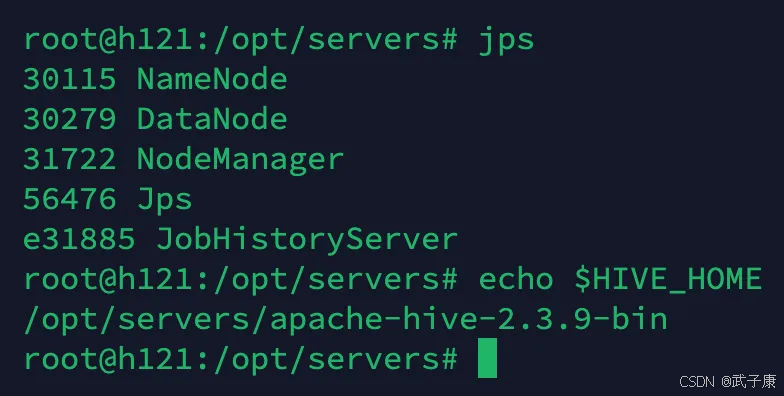Click process ID 31722
This screenshot has height=396, width=784.
point(70,160)
